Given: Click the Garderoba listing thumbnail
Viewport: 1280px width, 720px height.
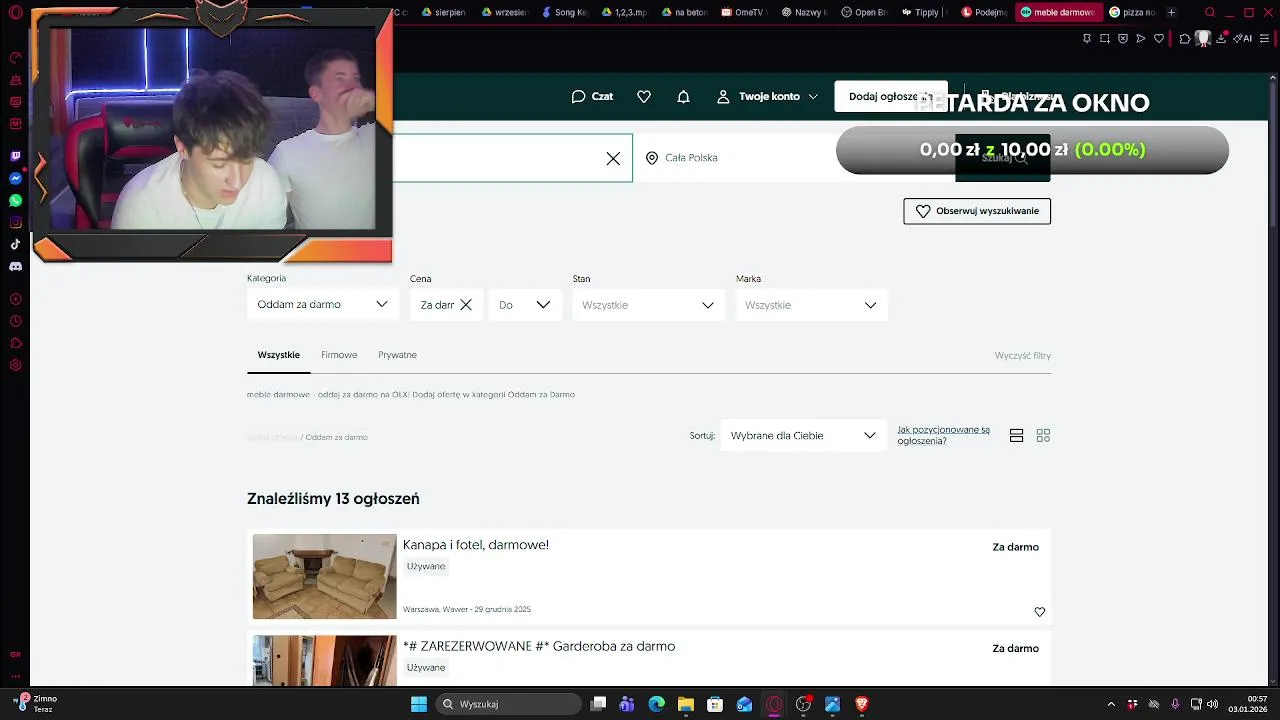Looking at the screenshot, I should click(324, 661).
